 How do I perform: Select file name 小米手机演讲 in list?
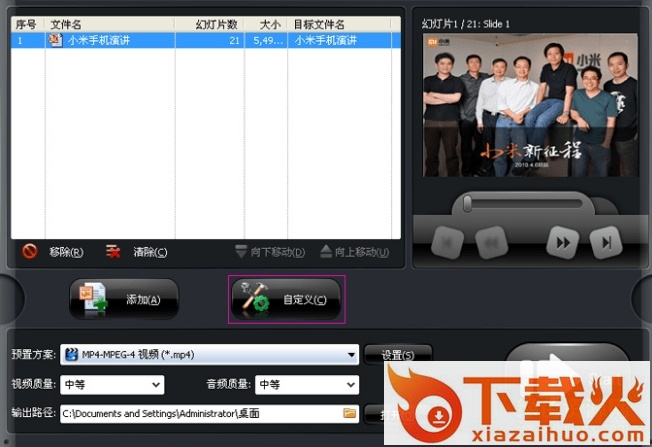click(99, 40)
